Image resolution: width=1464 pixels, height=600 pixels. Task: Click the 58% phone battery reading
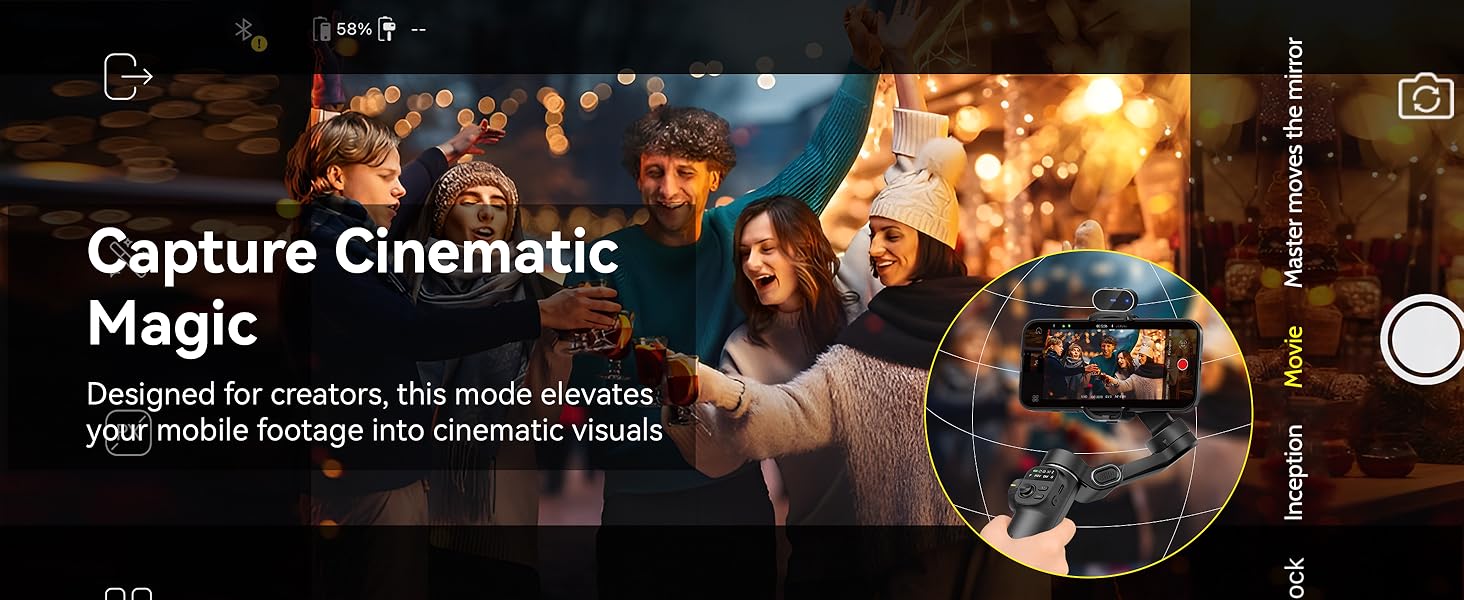coord(354,29)
